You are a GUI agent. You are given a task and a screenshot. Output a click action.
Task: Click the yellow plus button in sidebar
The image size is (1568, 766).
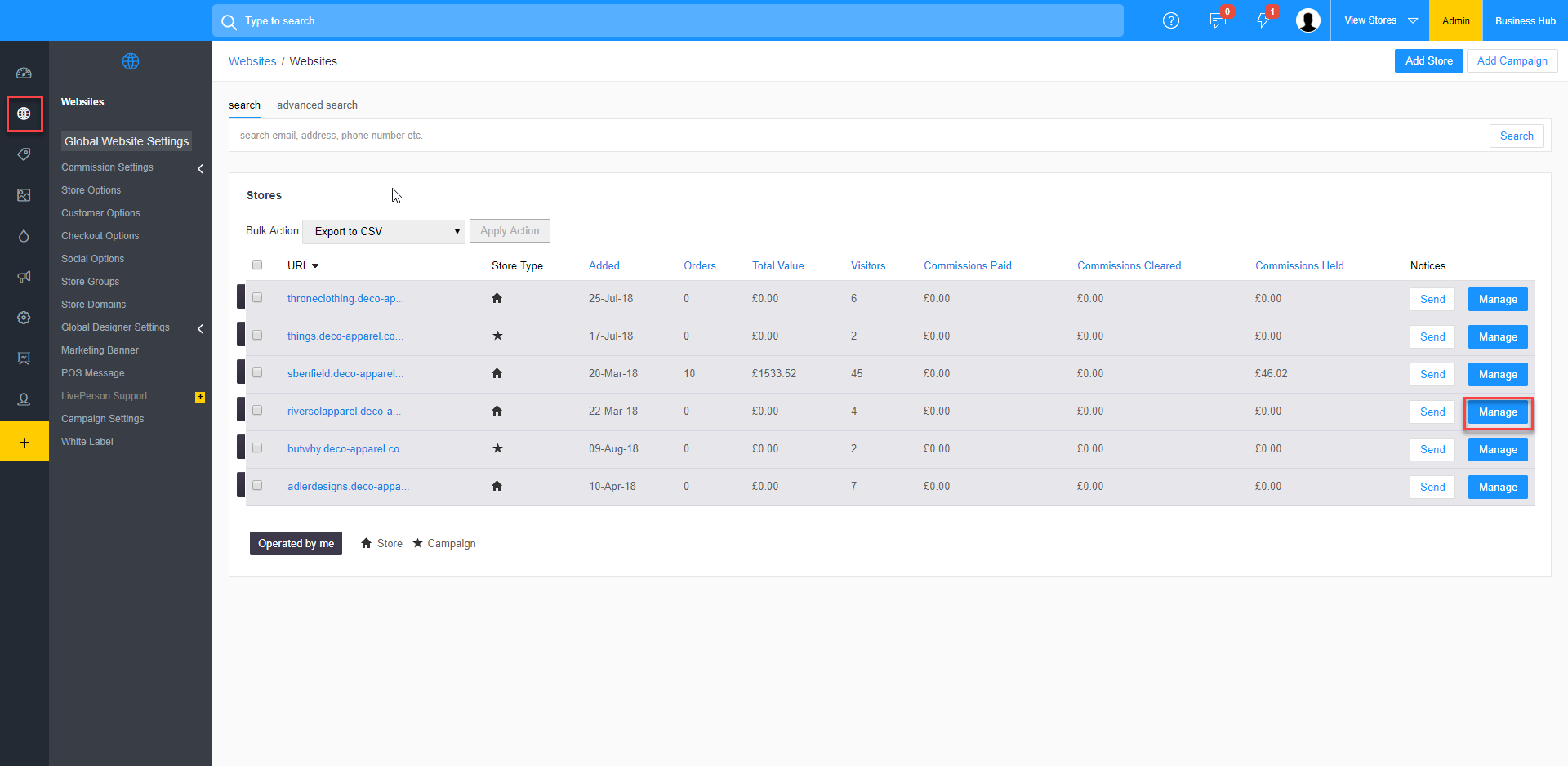pos(24,442)
